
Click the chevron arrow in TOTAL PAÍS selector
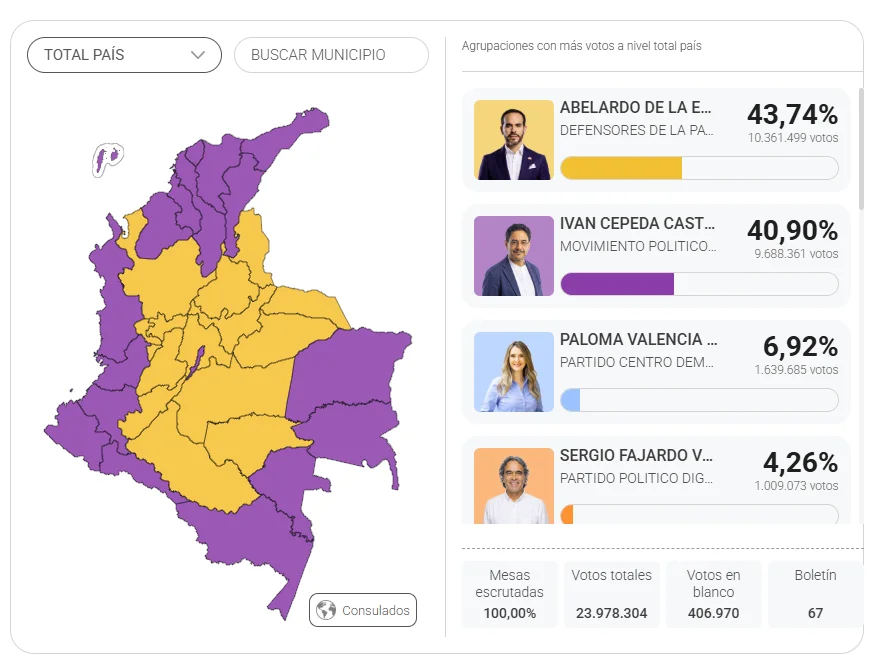click(198, 55)
